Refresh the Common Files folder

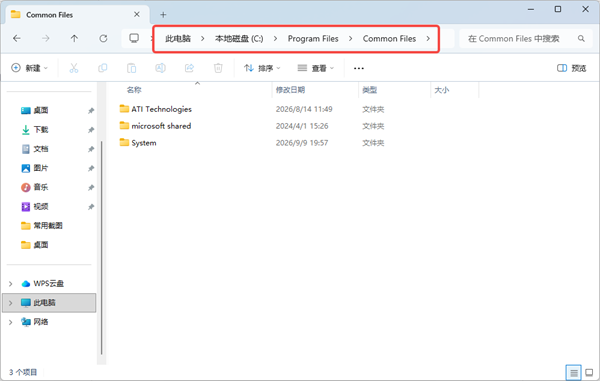tap(103, 38)
